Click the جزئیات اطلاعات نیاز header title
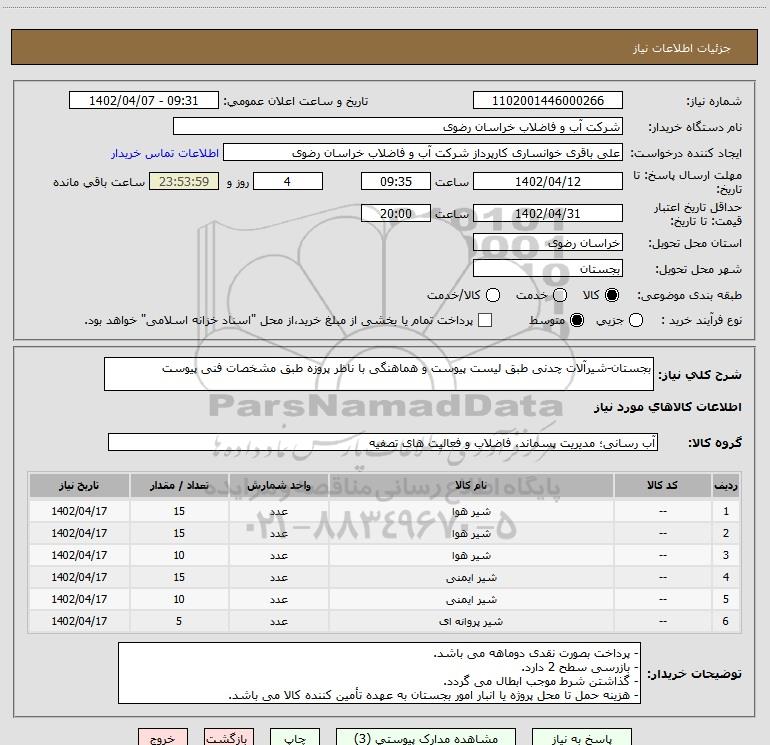 (x=681, y=48)
